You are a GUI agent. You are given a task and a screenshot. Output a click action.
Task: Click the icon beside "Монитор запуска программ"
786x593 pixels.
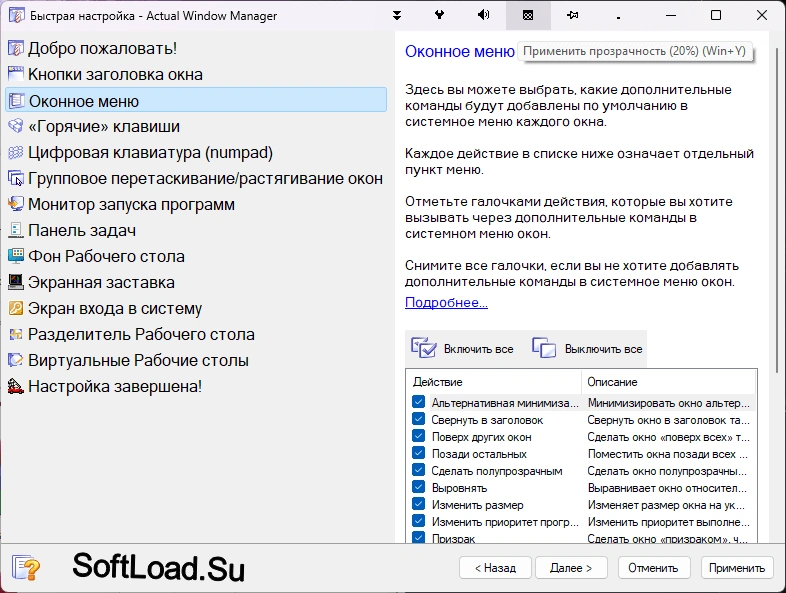(16, 204)
